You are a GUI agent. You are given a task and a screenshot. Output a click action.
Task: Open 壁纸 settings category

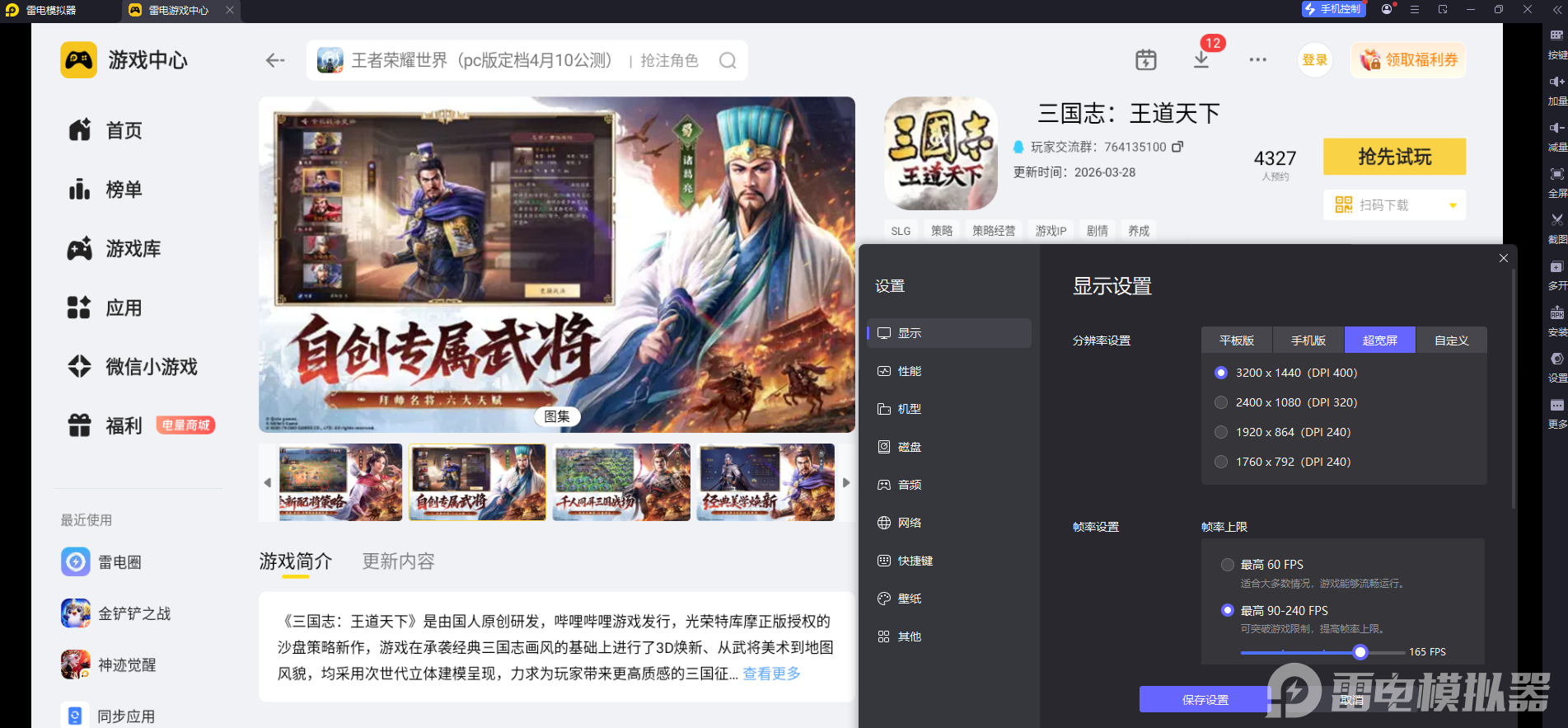(949, 599)
